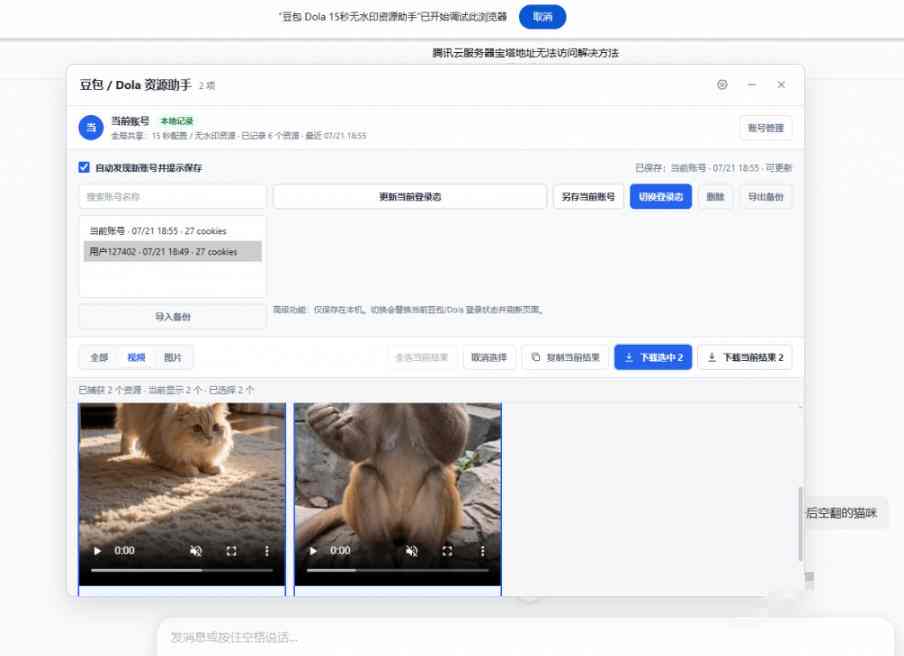The image size is (904, 656).
Task: Click 全选当前结果 button
Action: coord(421,357)
